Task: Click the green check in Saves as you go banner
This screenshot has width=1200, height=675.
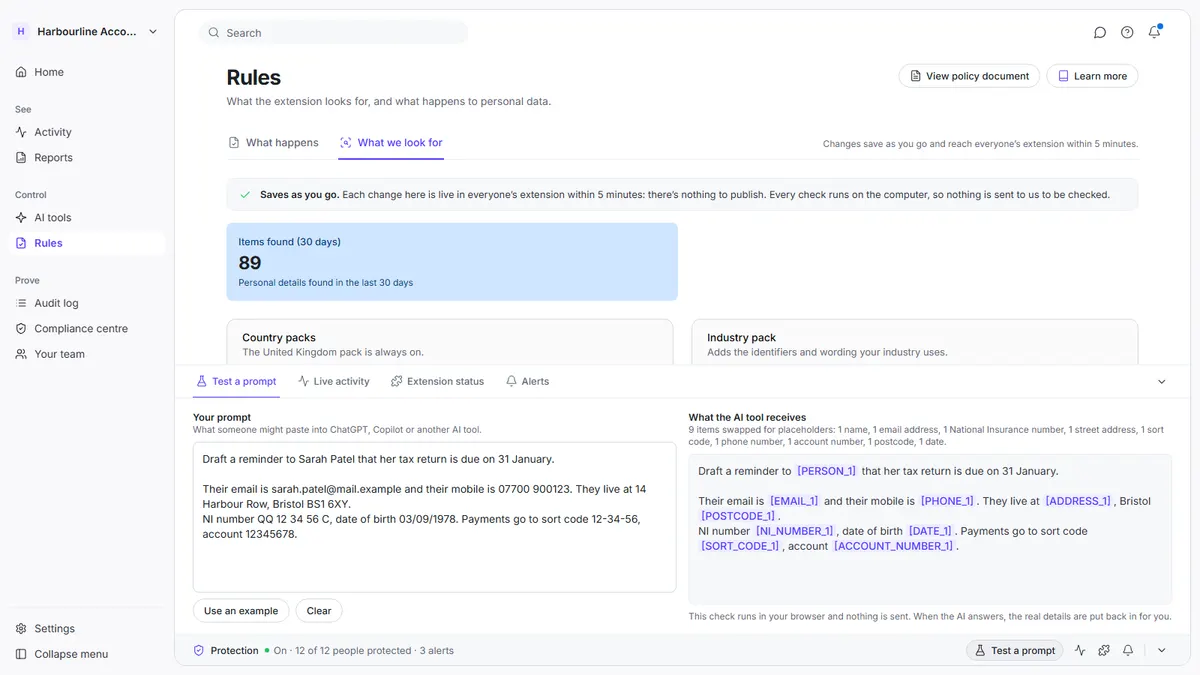Action: point(245,195)
